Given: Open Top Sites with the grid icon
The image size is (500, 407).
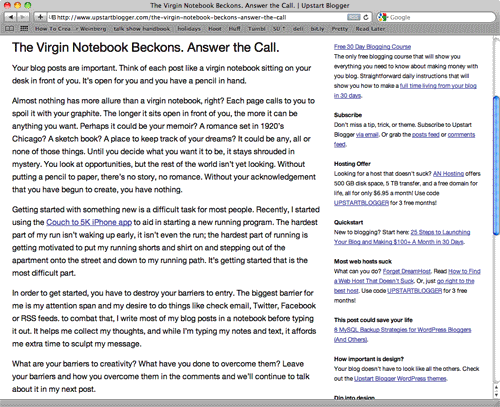Looking at the screenshot, I should point(24,29).
